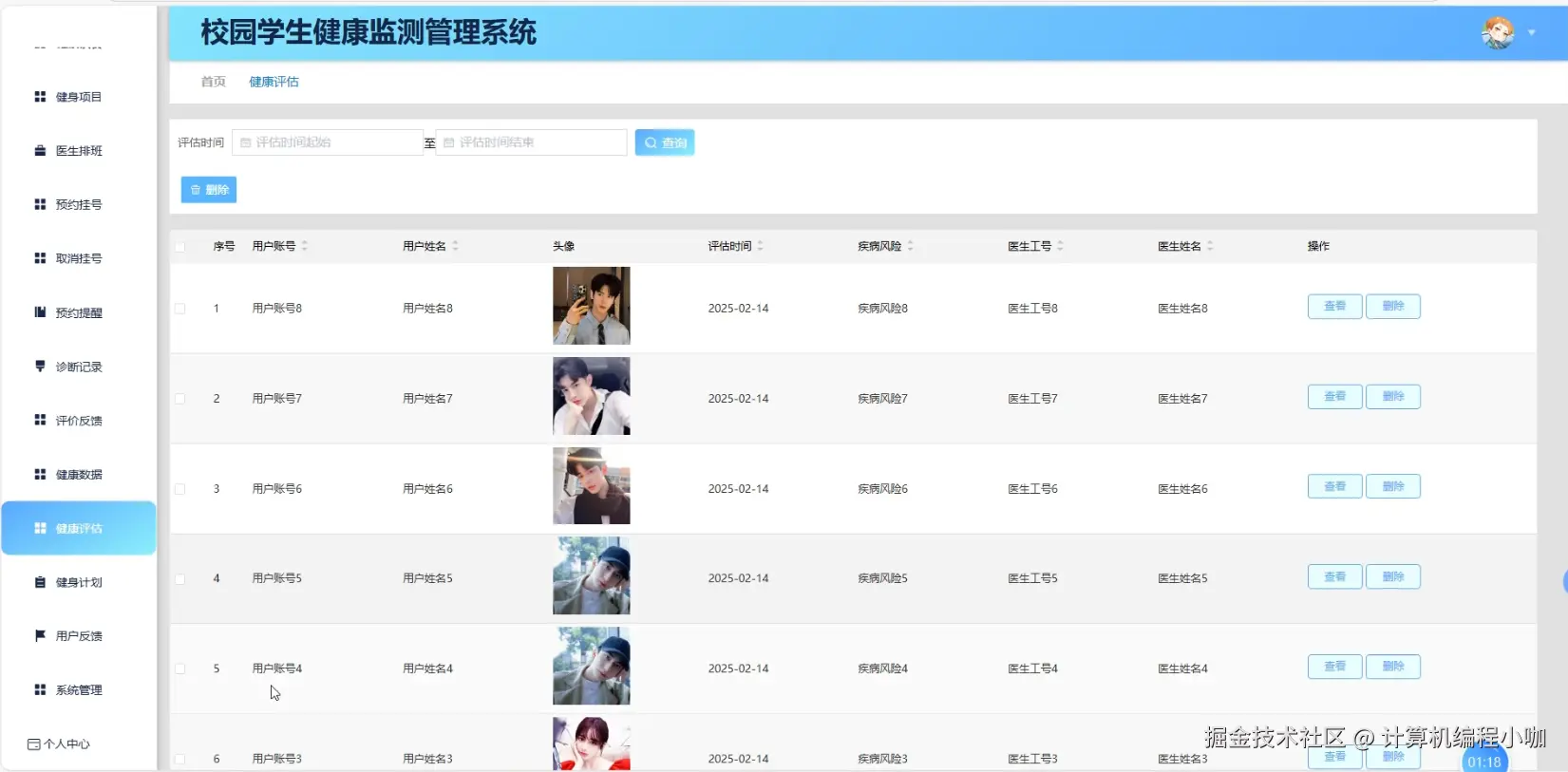The image size is (1568, 772).
Task: Check the row 3 checkbox (用户账号6)
Action: [x=180, y=489]
